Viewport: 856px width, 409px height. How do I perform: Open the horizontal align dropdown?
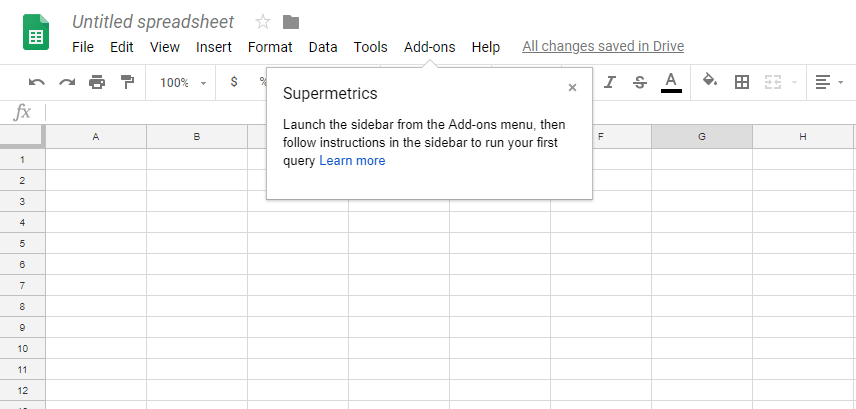tap(827, 82)
